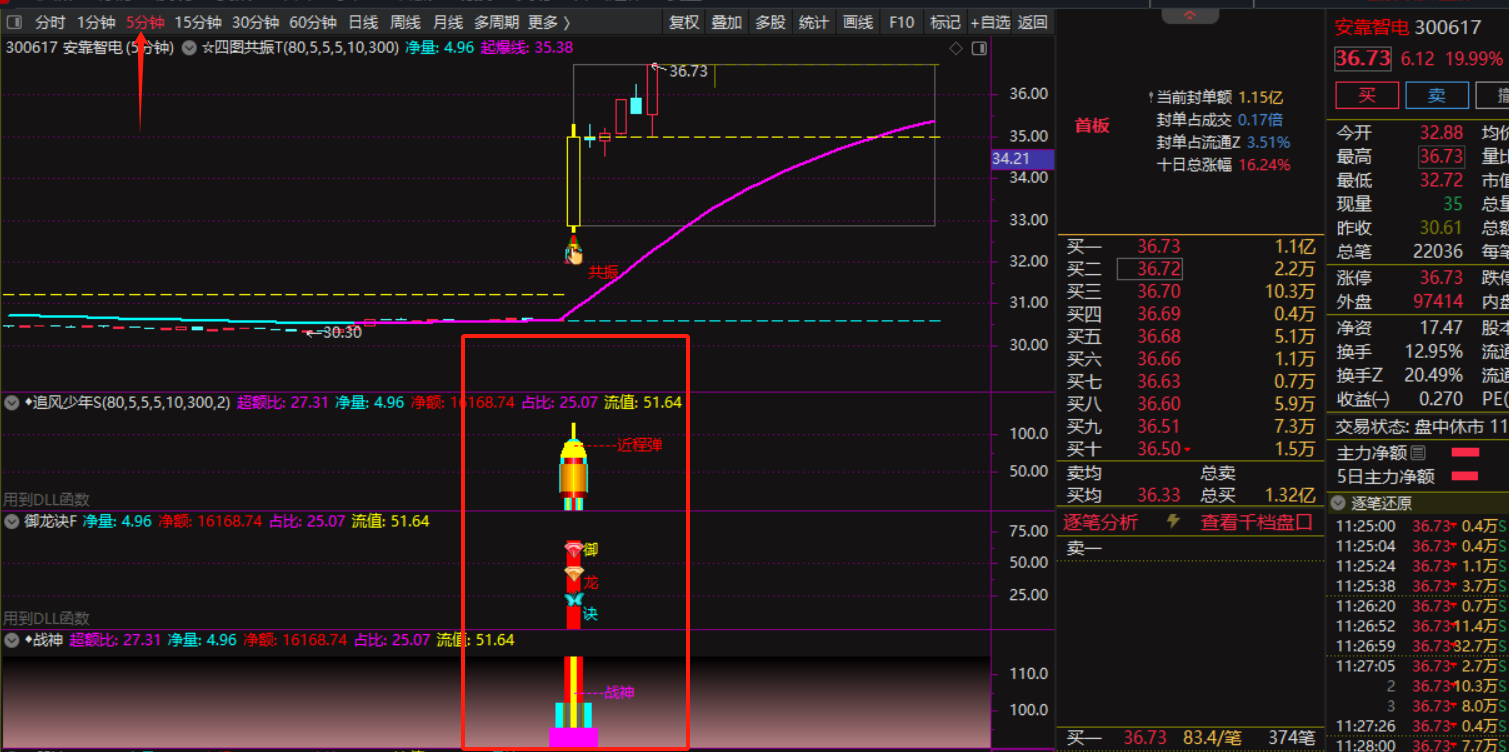Click the panel layout icon beside the diamond
The image size is (1509, 752).
point(979,48)
